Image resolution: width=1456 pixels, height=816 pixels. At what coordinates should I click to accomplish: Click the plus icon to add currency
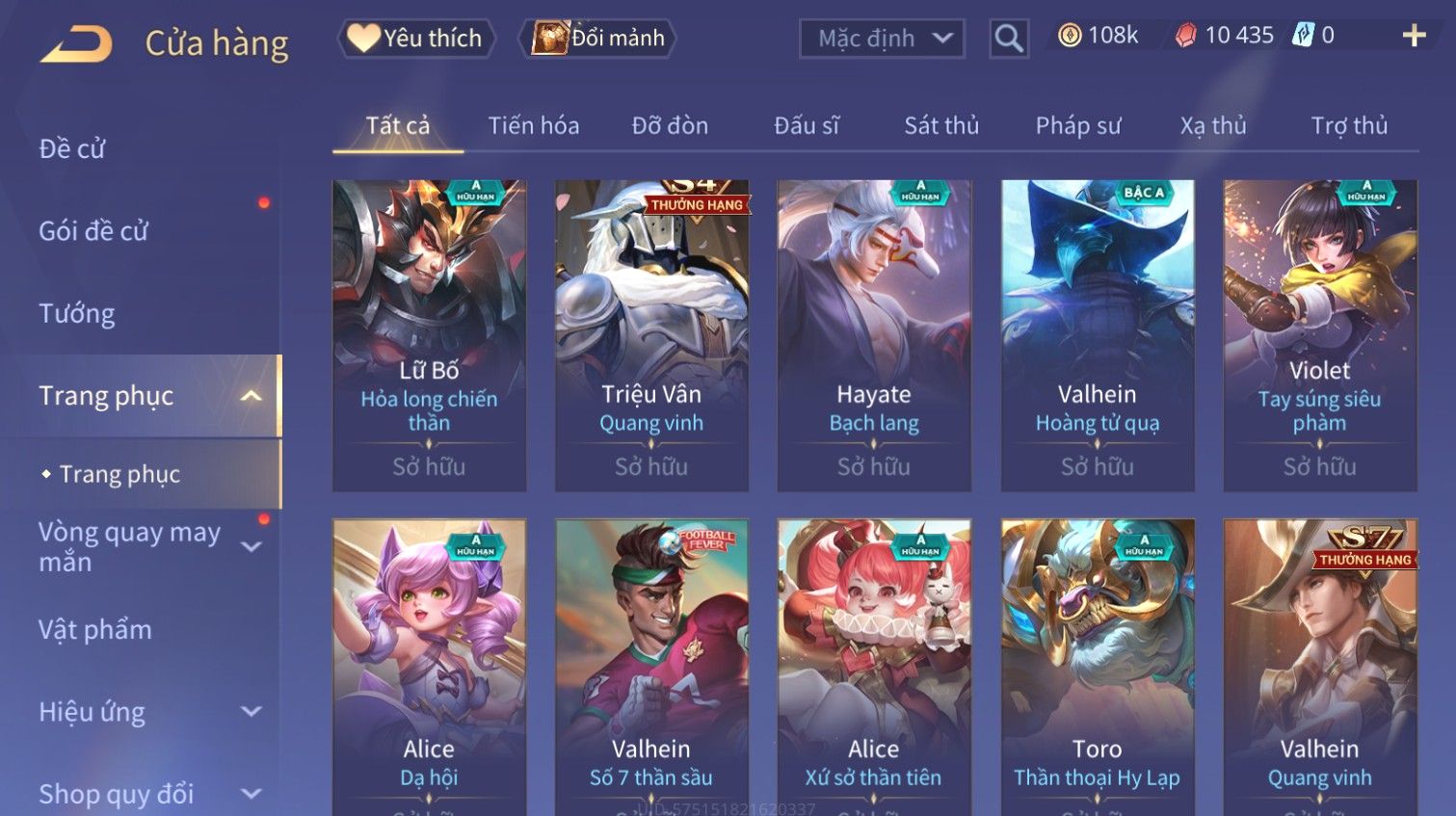click(x=1414, y=36)
